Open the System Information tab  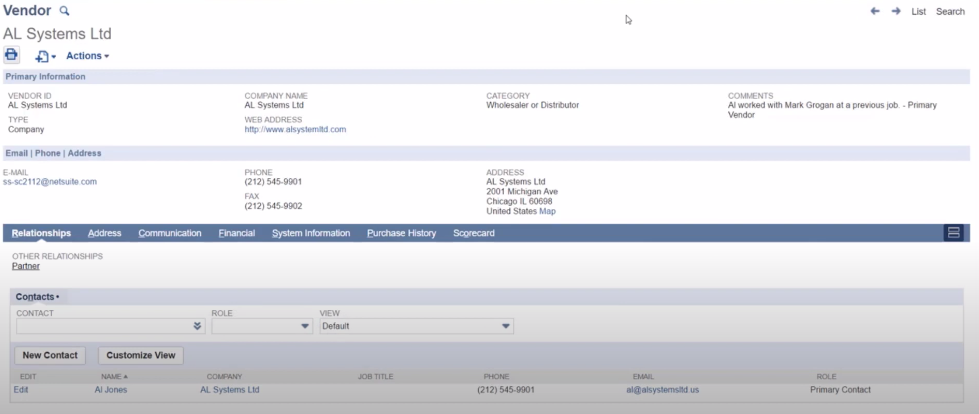click(x=311, y=233)
